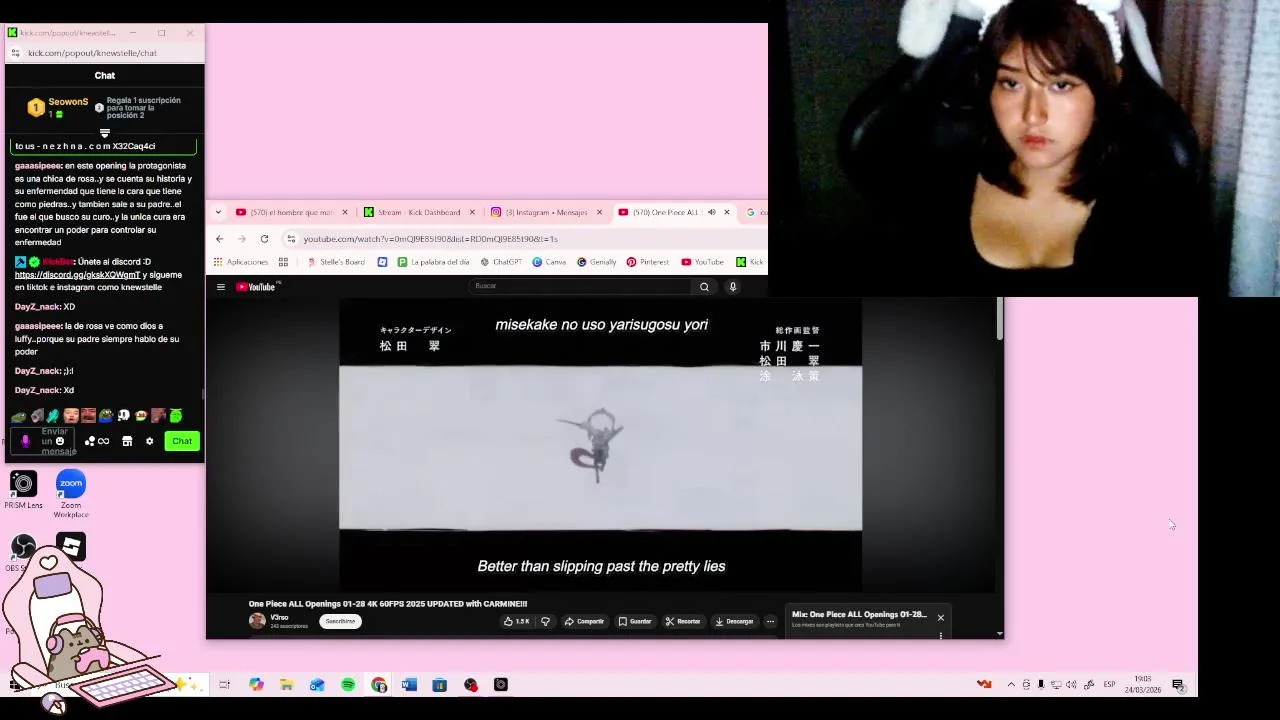1280x720 pixels.
Task: Open more actions three-dot menu under video
Action: click(x=770, y=621)
